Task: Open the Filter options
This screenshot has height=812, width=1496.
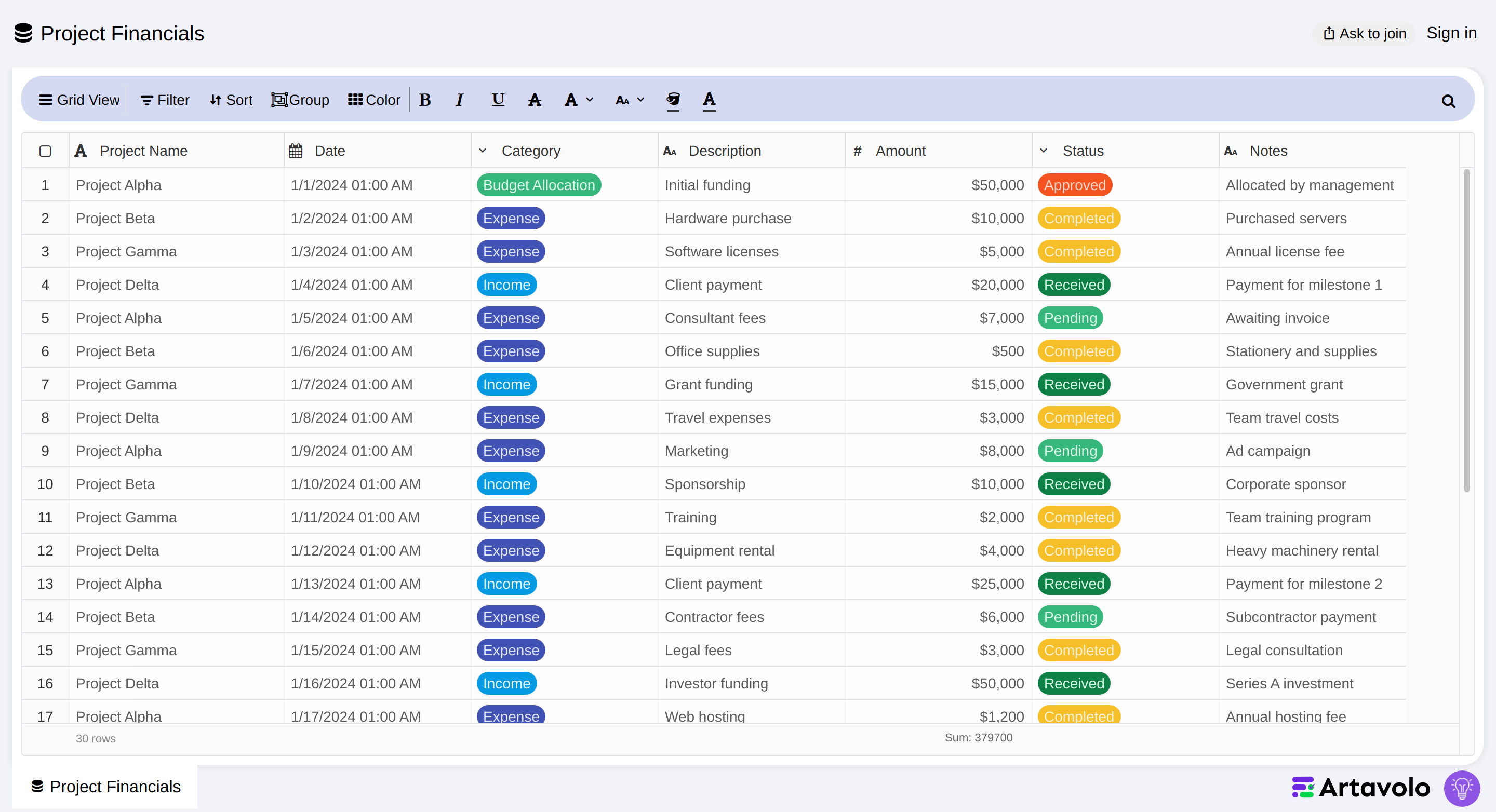Action: [x=165, y=100]
